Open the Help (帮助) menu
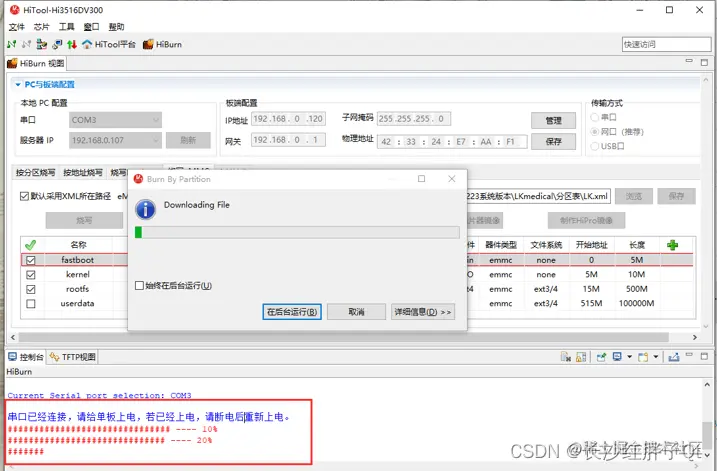Viewport: 717px width, 471px height. [116, 27]
